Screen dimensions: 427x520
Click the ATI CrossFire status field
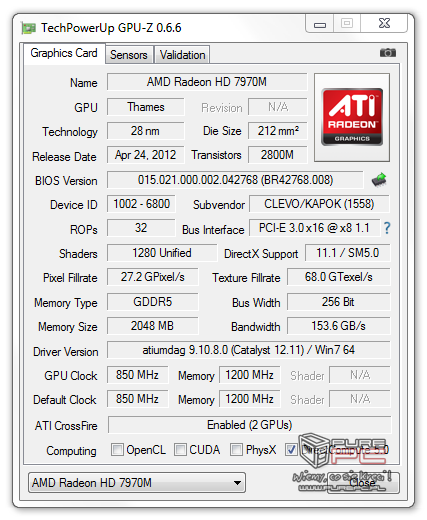coord(249,425)
